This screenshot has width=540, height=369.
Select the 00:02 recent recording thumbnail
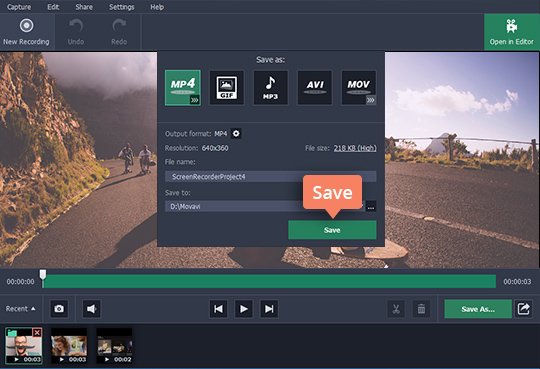coord(114,346)
